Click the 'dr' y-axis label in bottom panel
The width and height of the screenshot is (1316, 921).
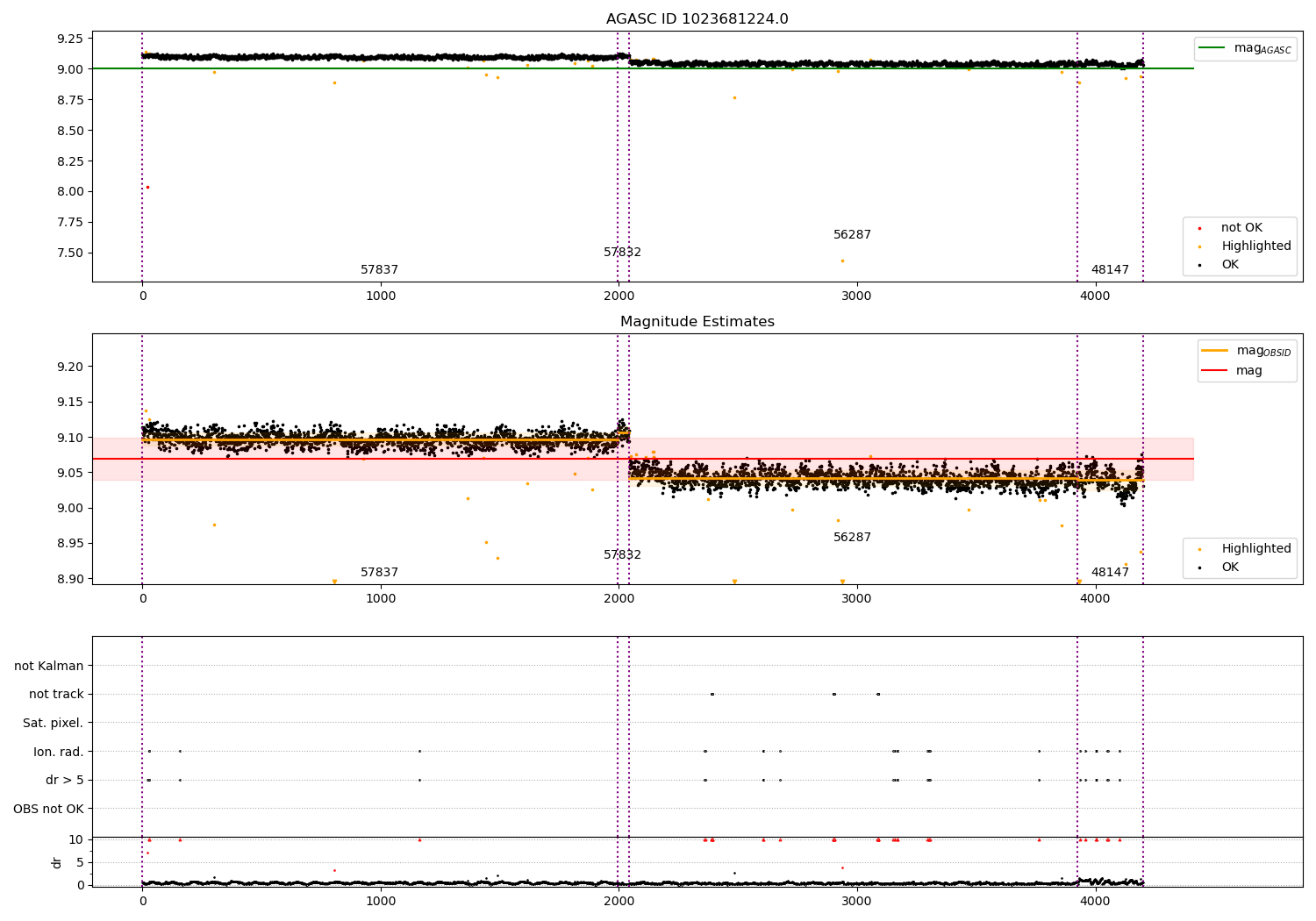pyautogui.click(x=57, y=862)
